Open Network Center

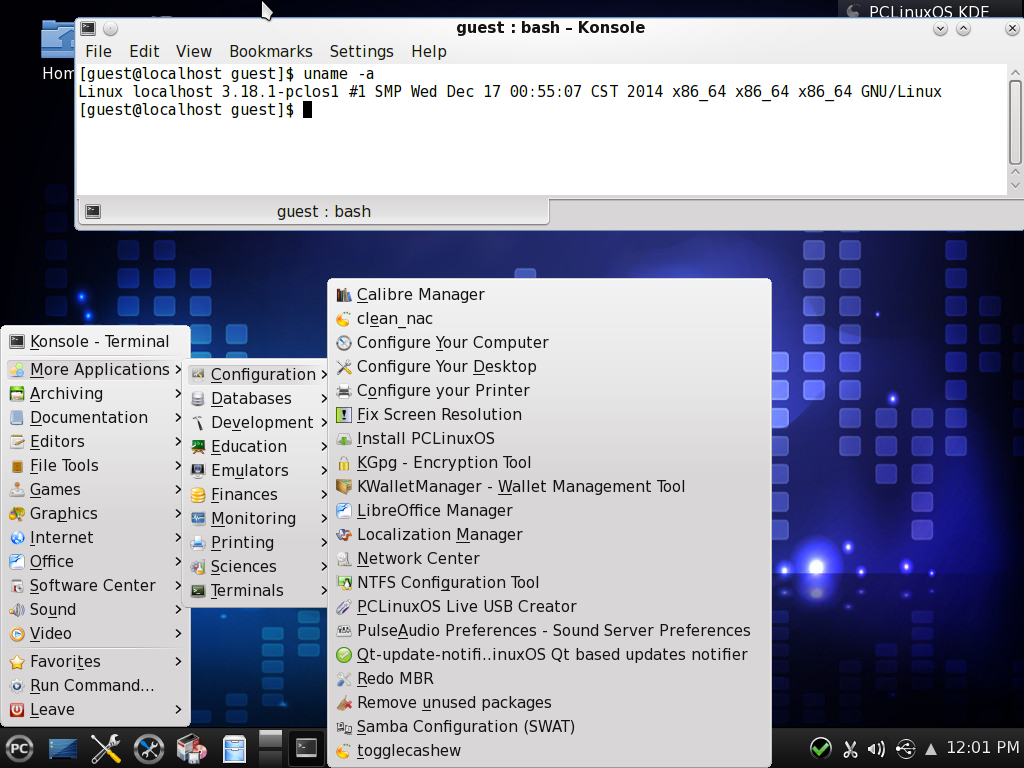point(549,559)
